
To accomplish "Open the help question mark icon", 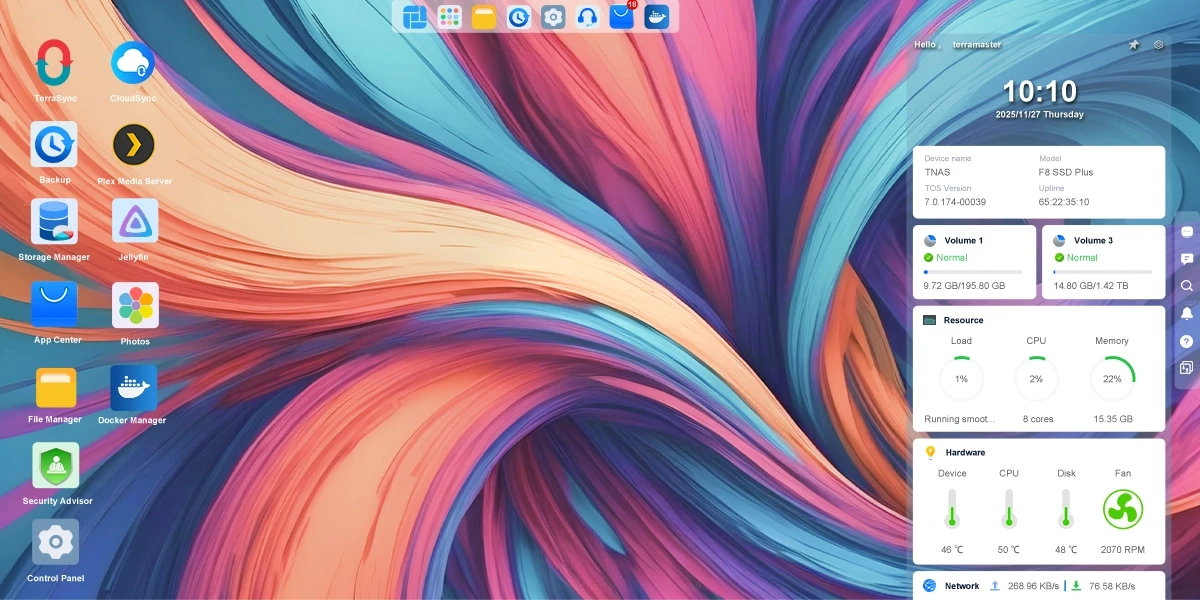I will click(x=1187, y=341).
